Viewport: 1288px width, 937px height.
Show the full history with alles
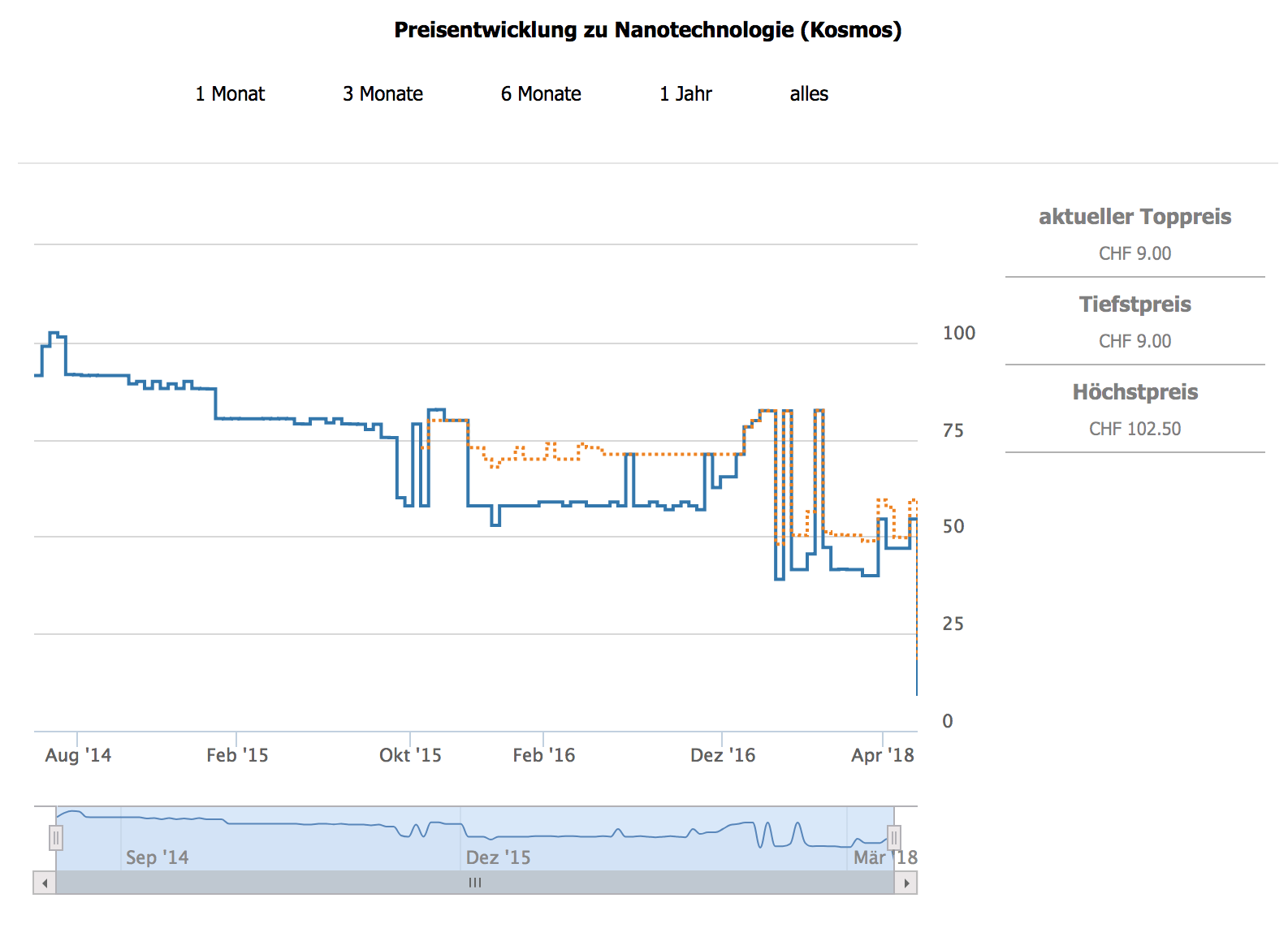click(x=809, y=94)
